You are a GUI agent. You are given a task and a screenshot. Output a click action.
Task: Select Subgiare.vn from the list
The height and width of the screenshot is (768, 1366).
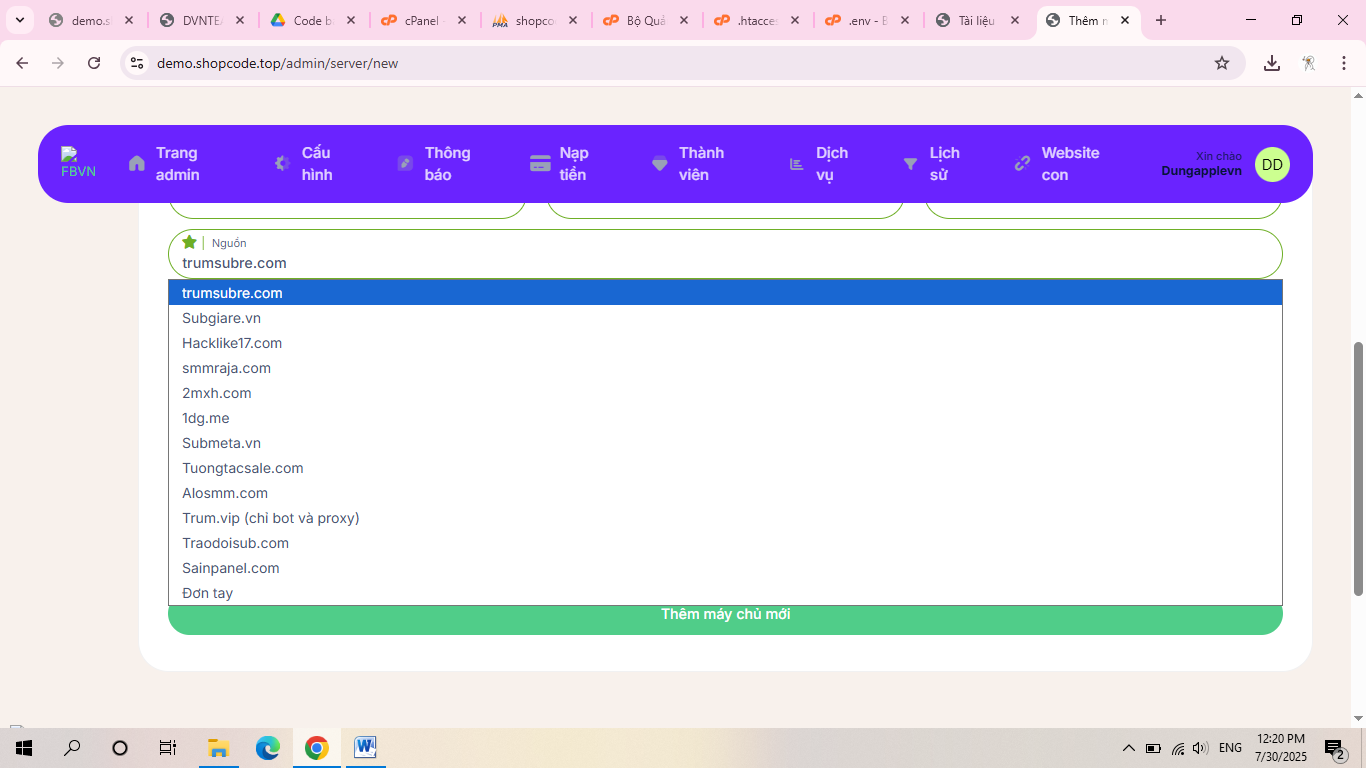[x=725, y=318]
